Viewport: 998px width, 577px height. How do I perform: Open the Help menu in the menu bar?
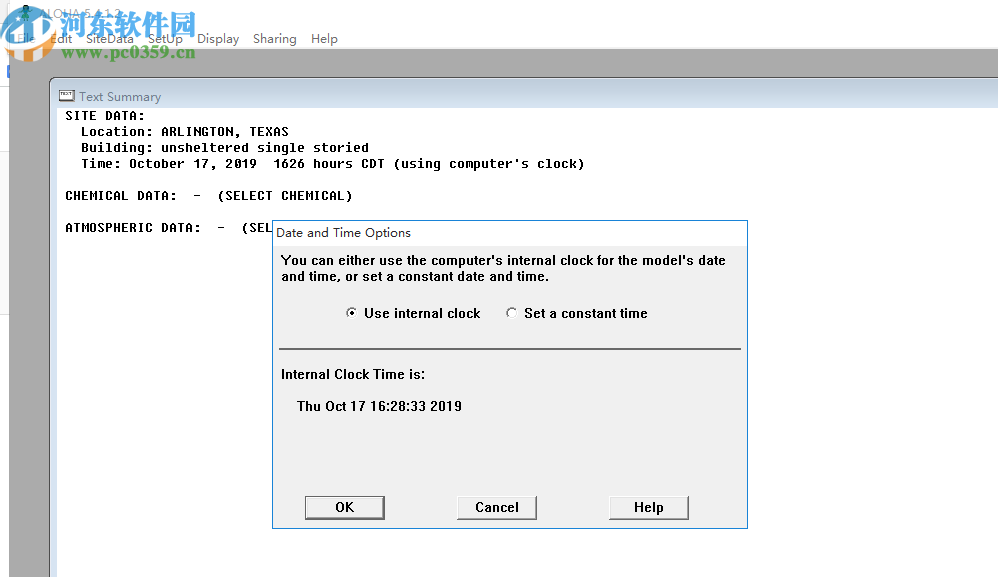click(x=324, y=39)
